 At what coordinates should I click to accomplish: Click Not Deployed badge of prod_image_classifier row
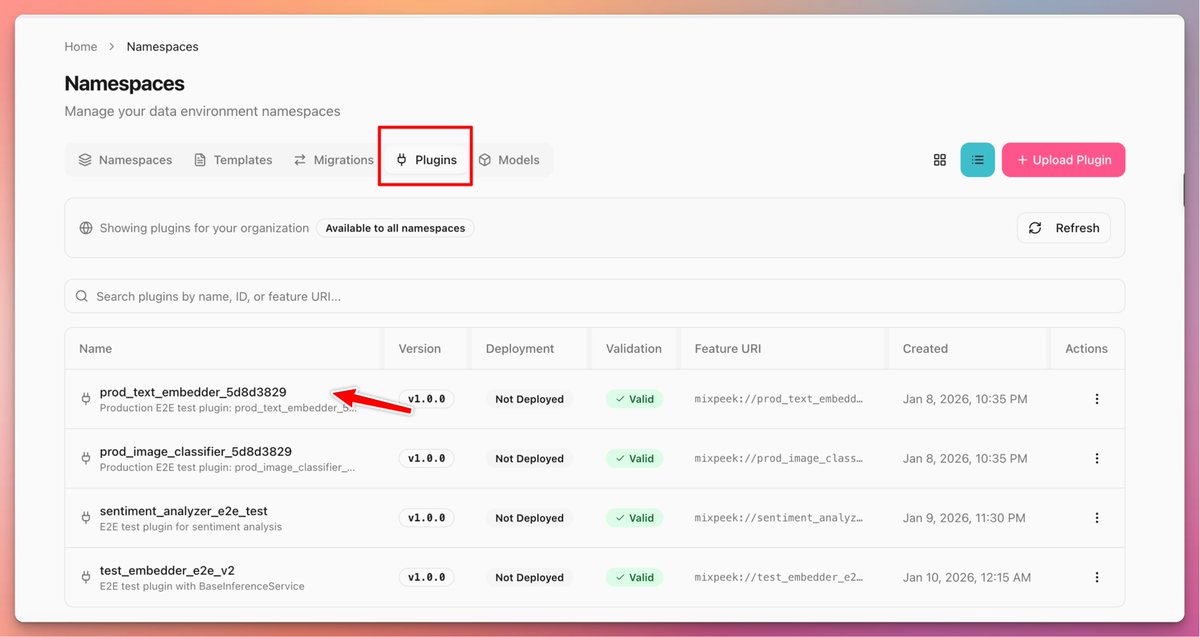(x=530, y=458)
